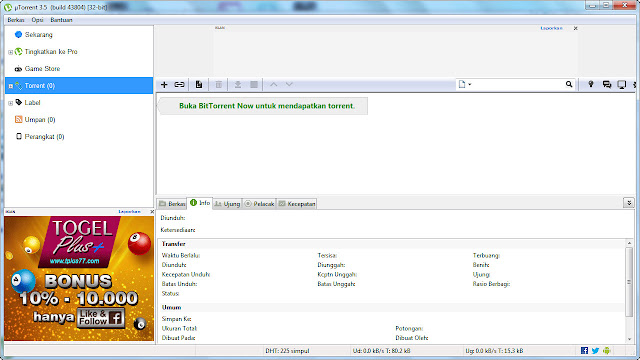Screen dimensions: 640x360
Task: Select Perangkat (0) devices item
Action: click(44, 137)
